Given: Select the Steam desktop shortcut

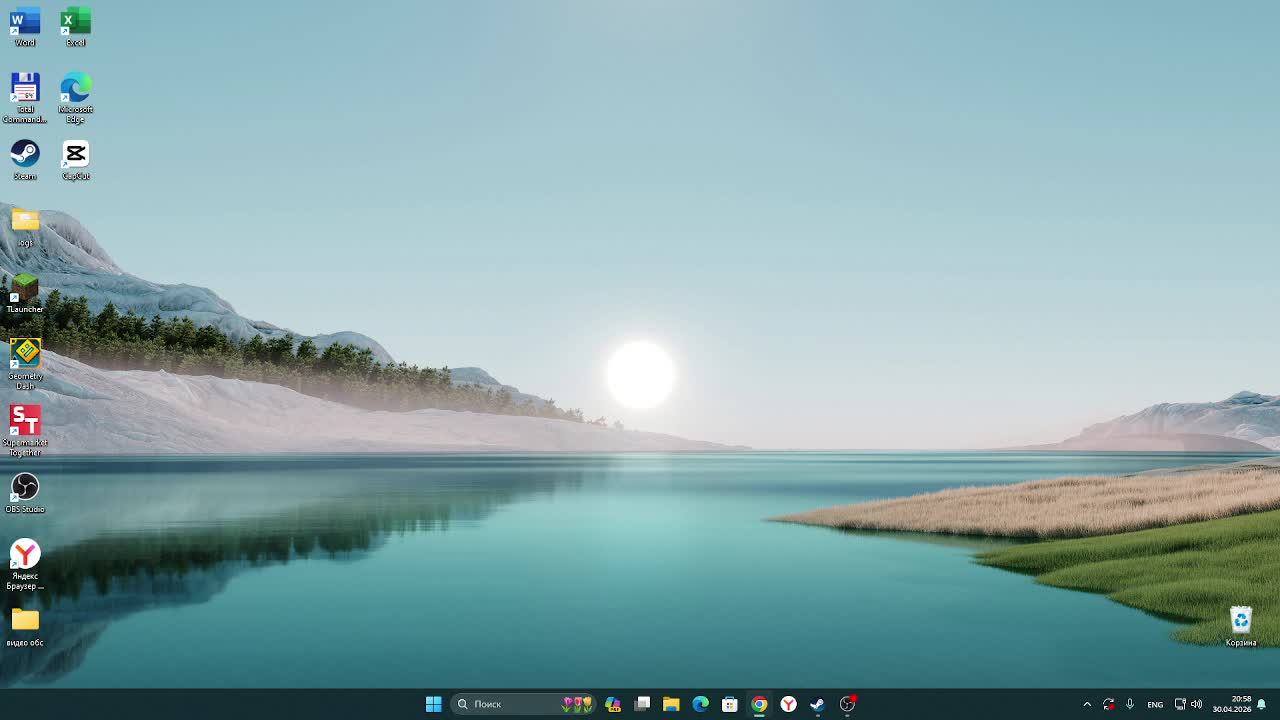Looking at the screenshot, I should pyautogui.click(x=25, y=160).
